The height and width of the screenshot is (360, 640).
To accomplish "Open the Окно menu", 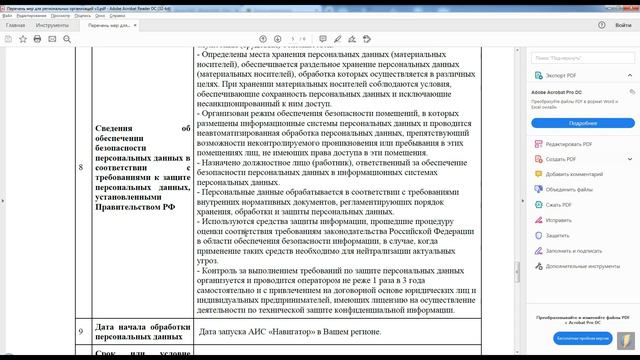I will (100, 16).
